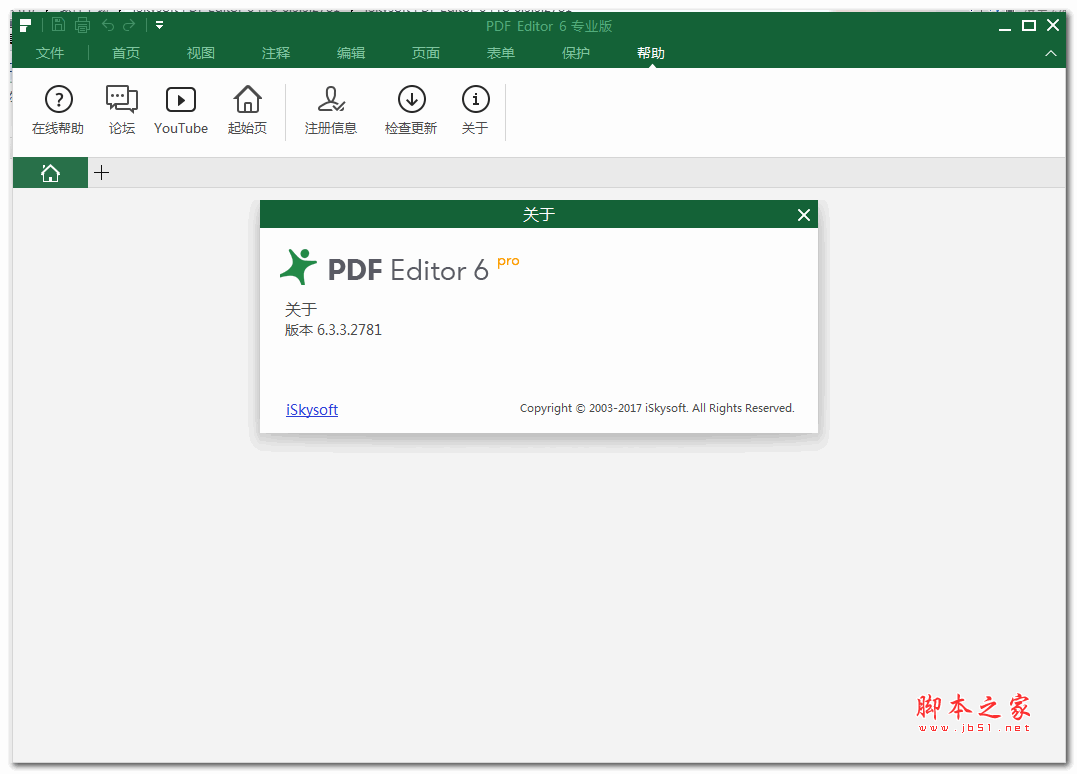
Task: Click the copyright text in About dialog
Action: 657,408
